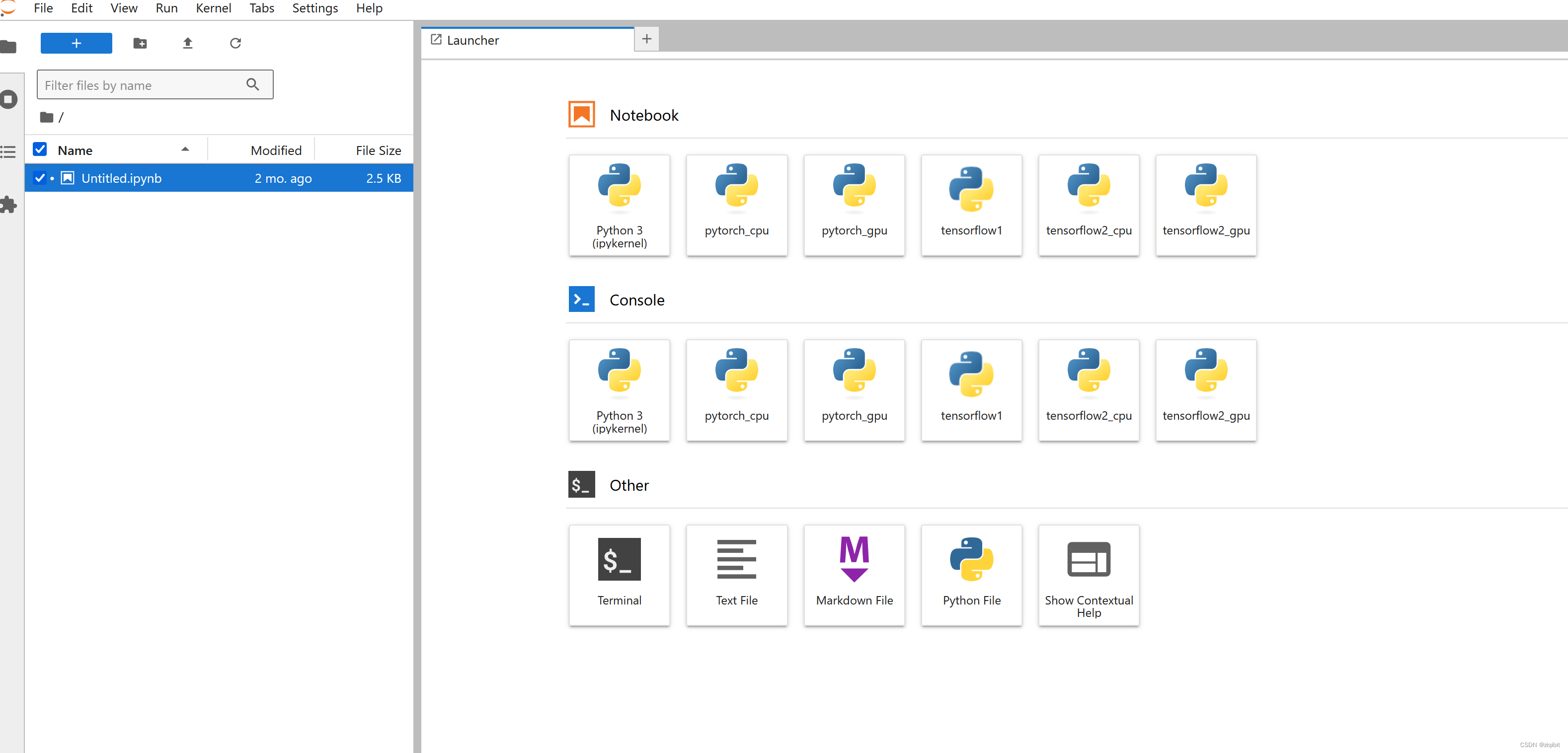Open the Kernel menu
Screen dimensions: 1568x753
point(214,8)
